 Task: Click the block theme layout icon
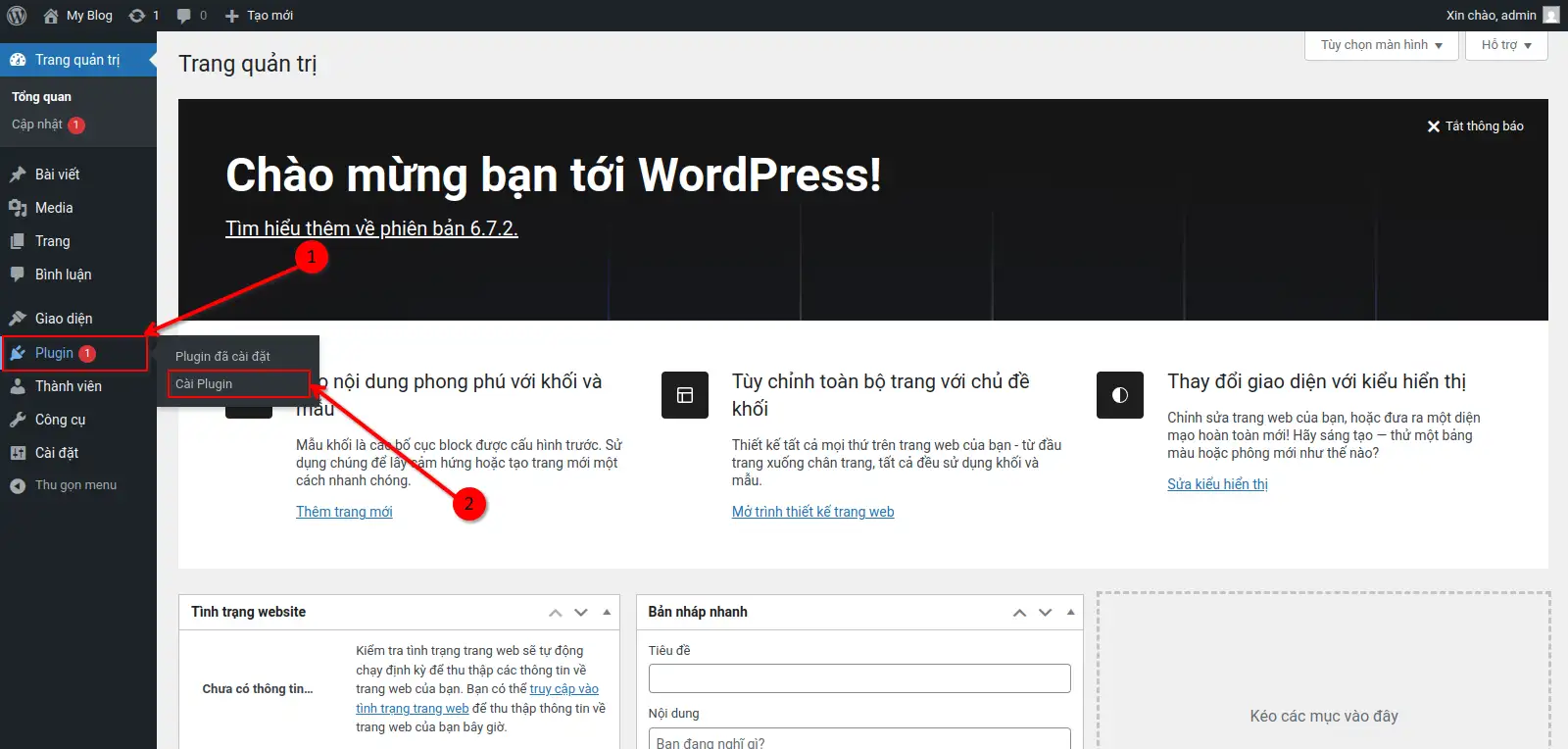tap(685, 395)
